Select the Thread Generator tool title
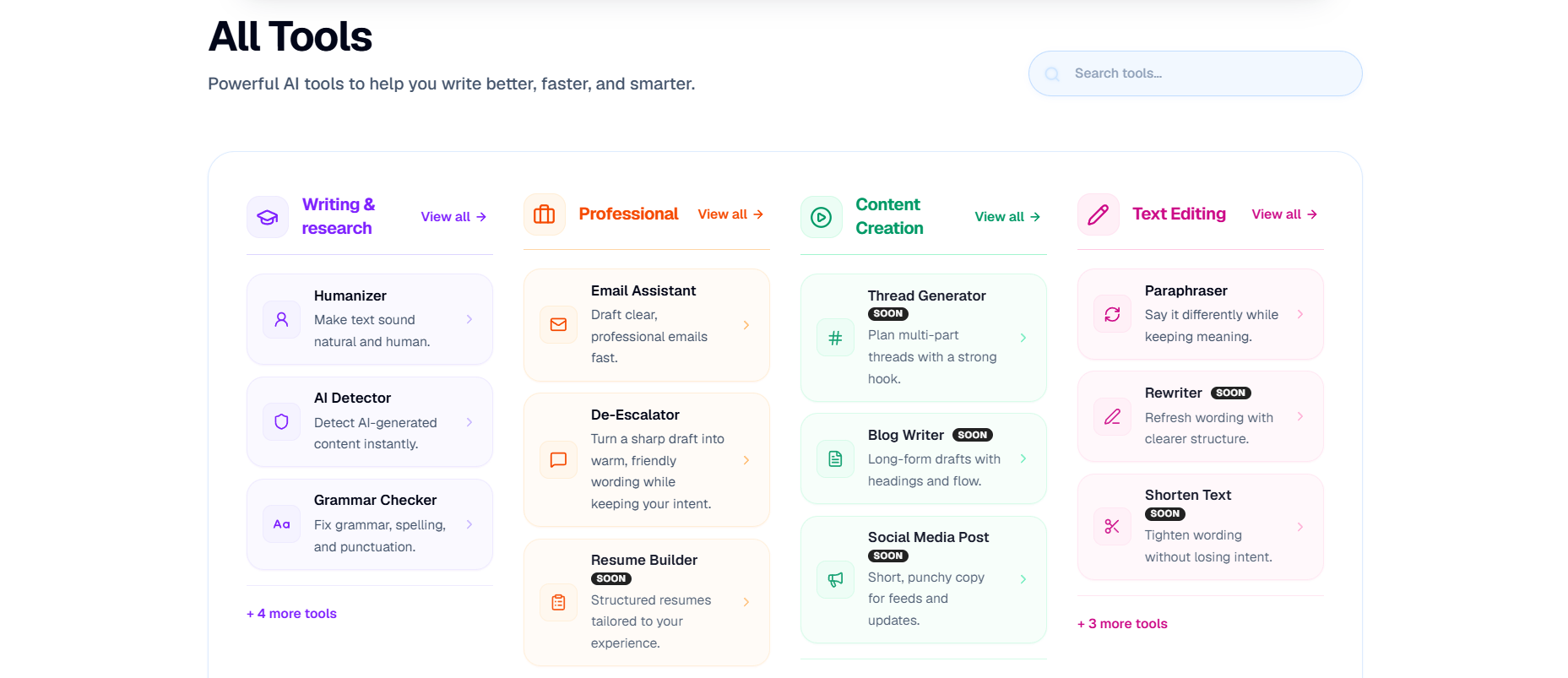1568x678 pixels. point(926,296)
